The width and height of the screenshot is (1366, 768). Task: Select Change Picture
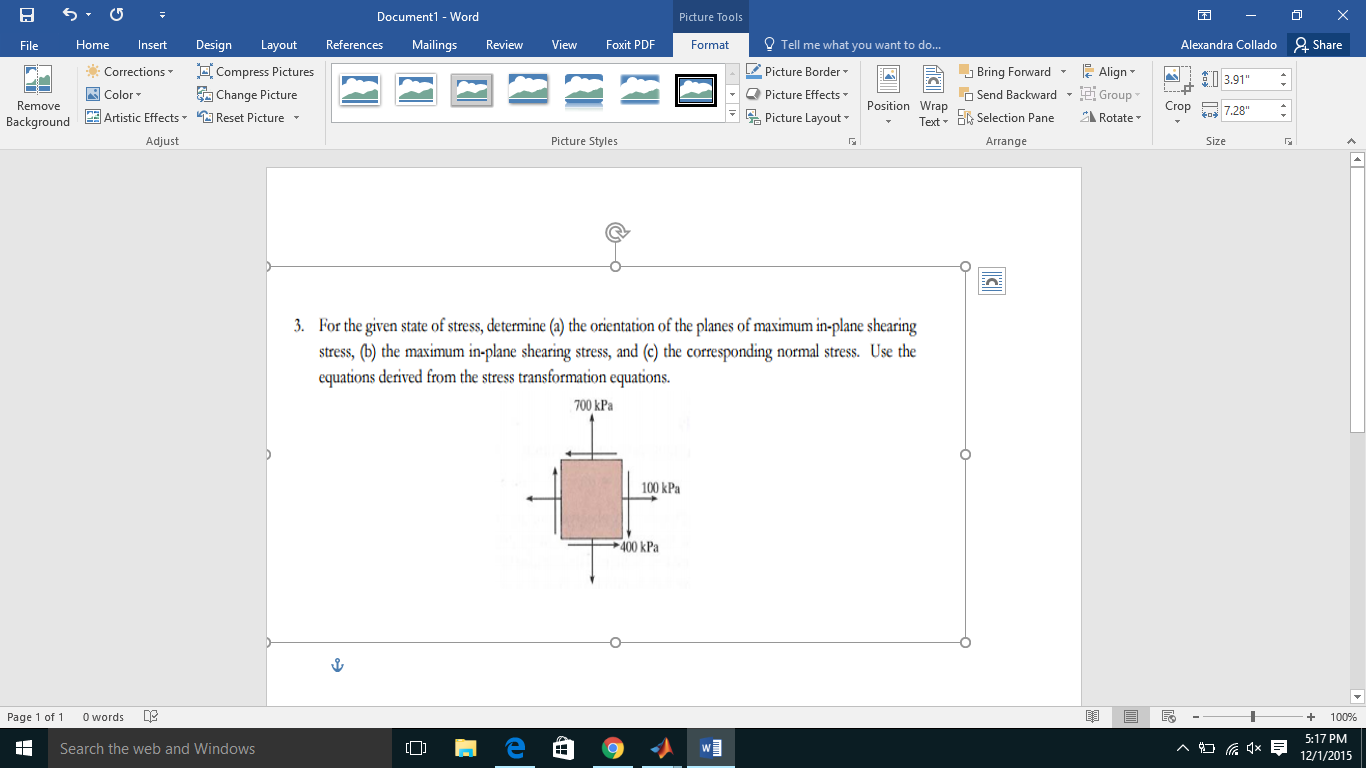coord(248,94)
